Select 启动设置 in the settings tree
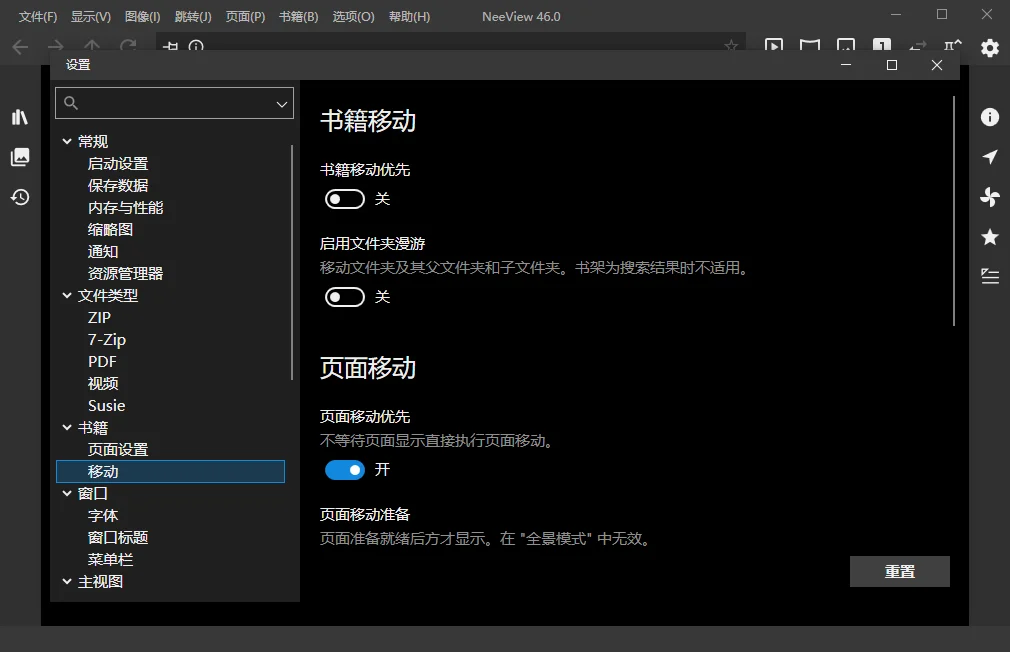The height and width of the screenshot is (652, 1010). tap(118, 164)
